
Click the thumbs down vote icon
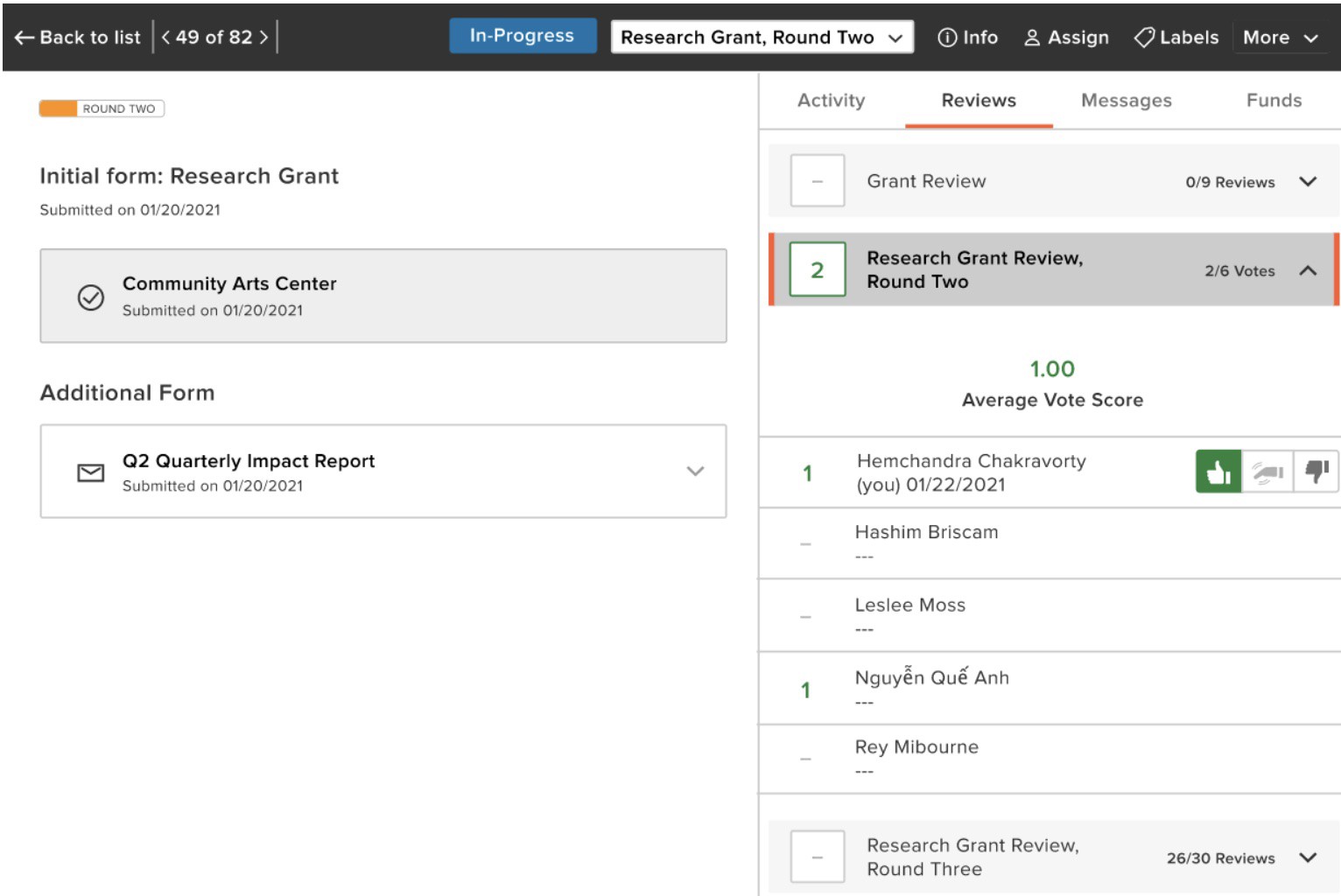coord(1316,472)
